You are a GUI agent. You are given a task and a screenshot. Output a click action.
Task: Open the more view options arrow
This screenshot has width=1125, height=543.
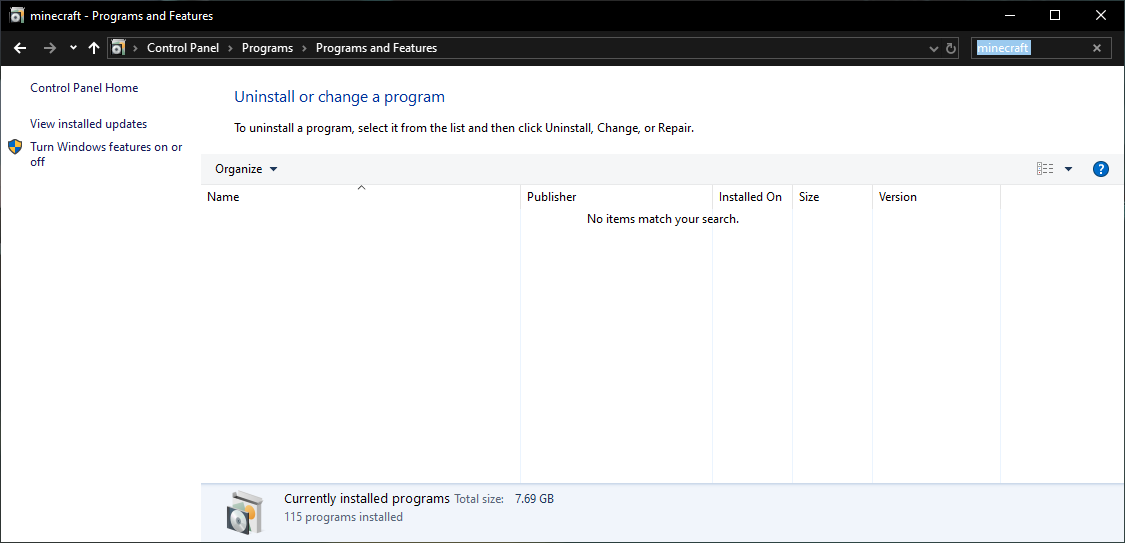tap(1068, 169)
